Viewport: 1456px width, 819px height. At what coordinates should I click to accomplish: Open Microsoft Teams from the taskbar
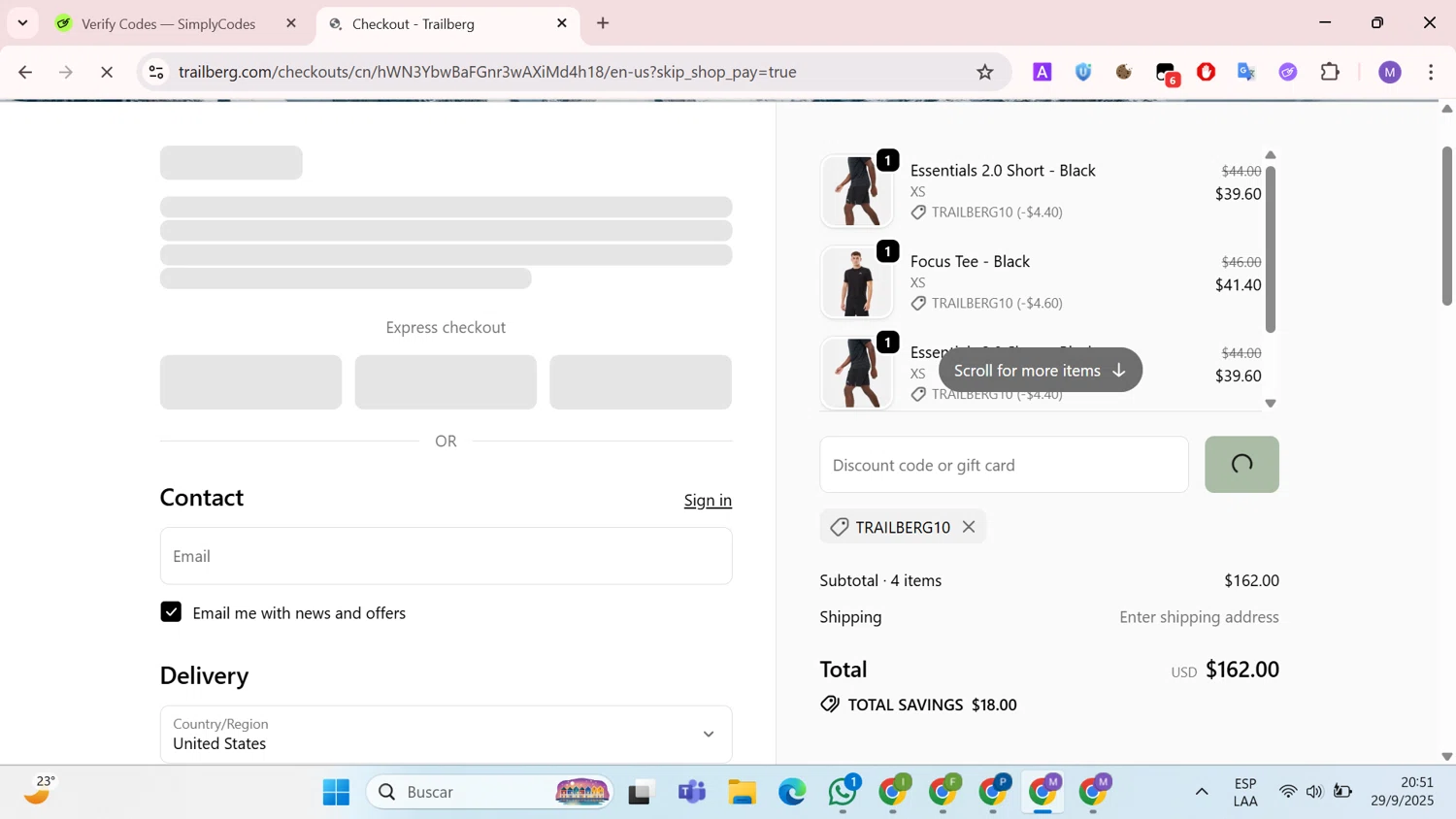coord(692,792)
